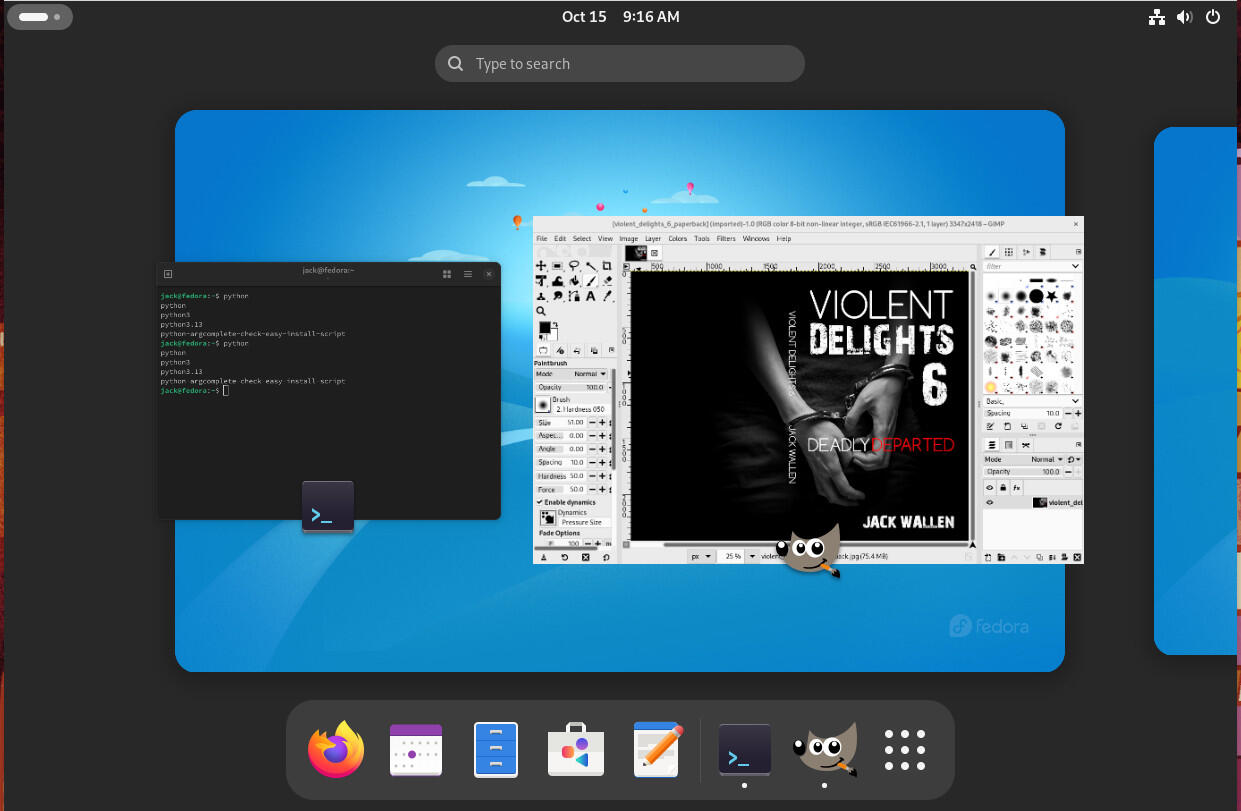Create a new layer using the bottom panel button
This screenshot has width=1241, height=811.
click(x=988, y=557)
